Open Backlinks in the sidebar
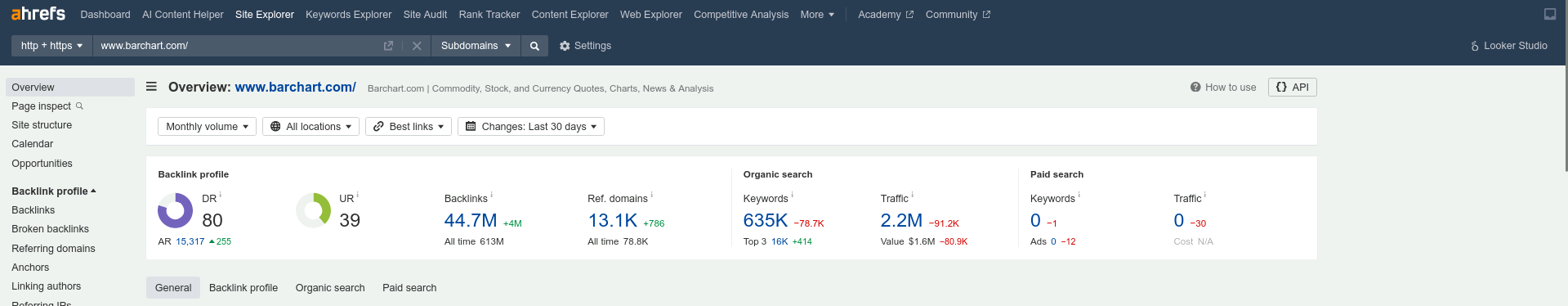The width and height of the screenshot is (1568, 306). tap(34, 210)
